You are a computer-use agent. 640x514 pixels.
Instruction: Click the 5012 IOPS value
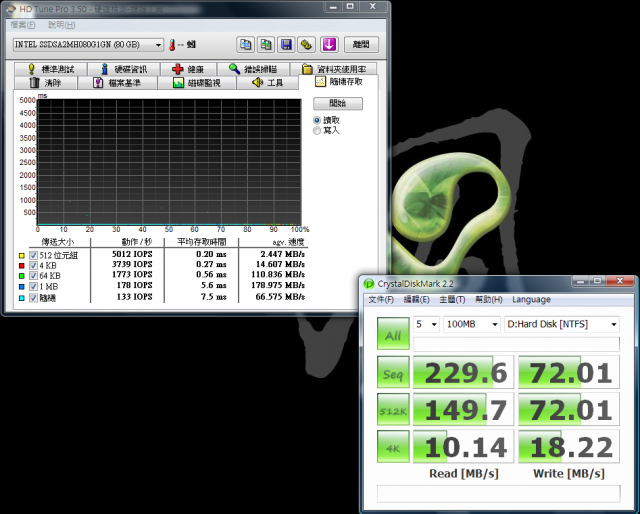click(x=132, y=254)
